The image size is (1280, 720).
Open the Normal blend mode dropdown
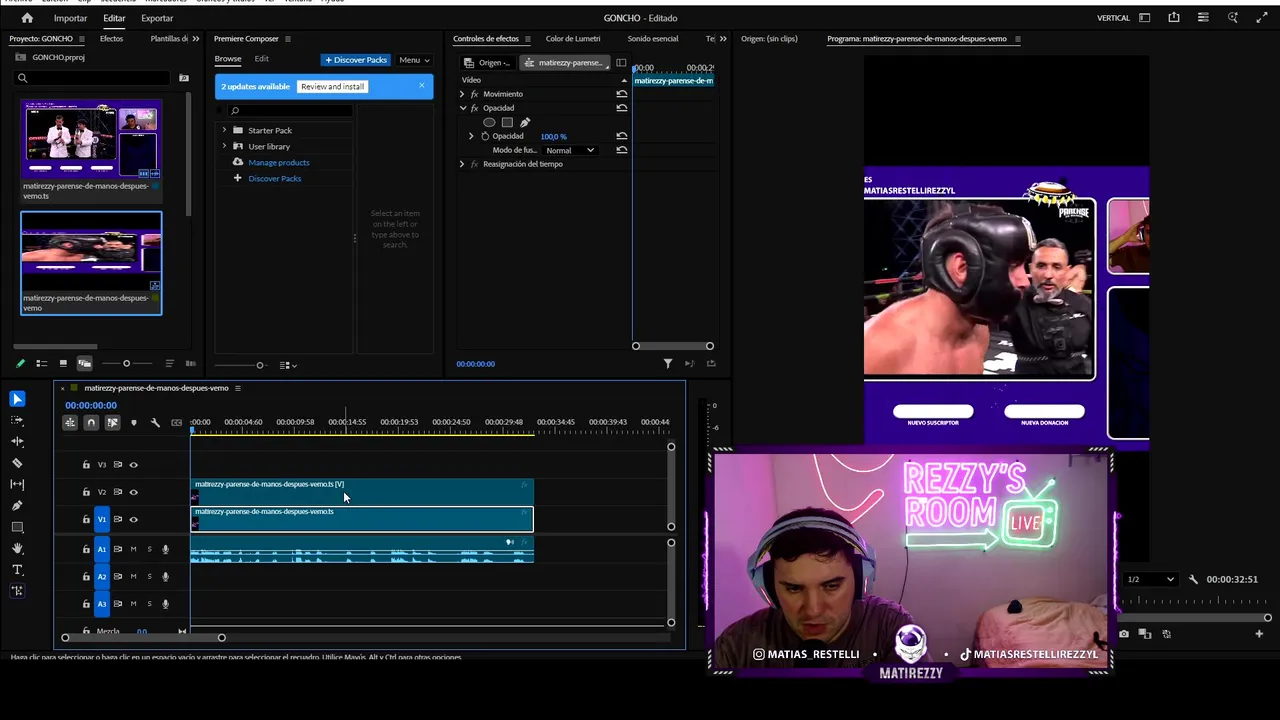click(569, 150)
